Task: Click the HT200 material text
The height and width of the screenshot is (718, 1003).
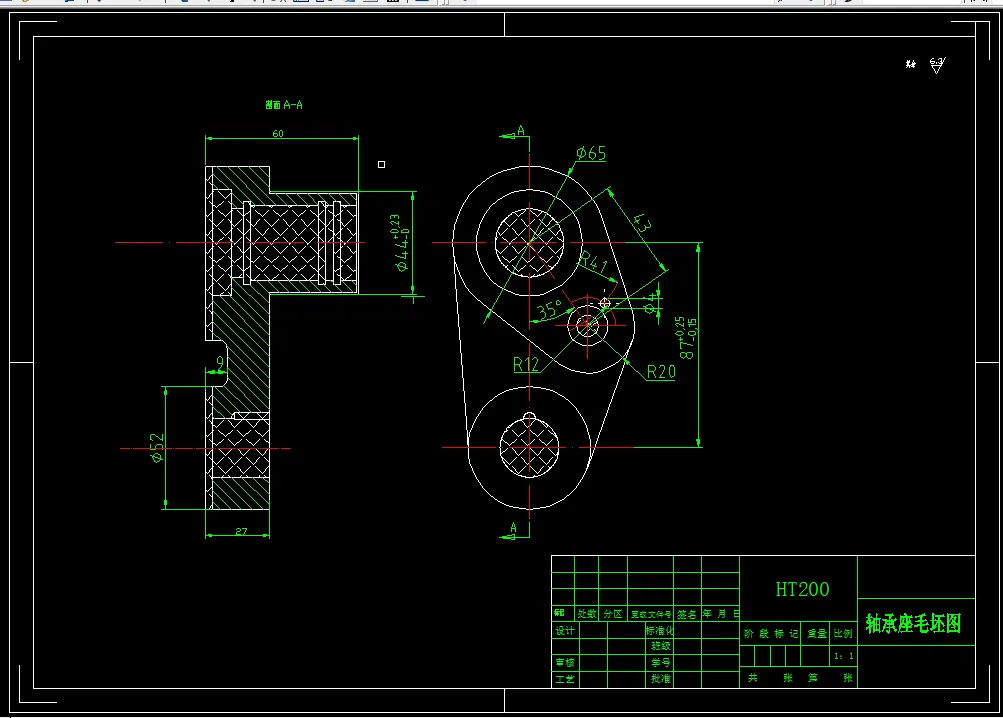Action: click(x=802, y=589)
